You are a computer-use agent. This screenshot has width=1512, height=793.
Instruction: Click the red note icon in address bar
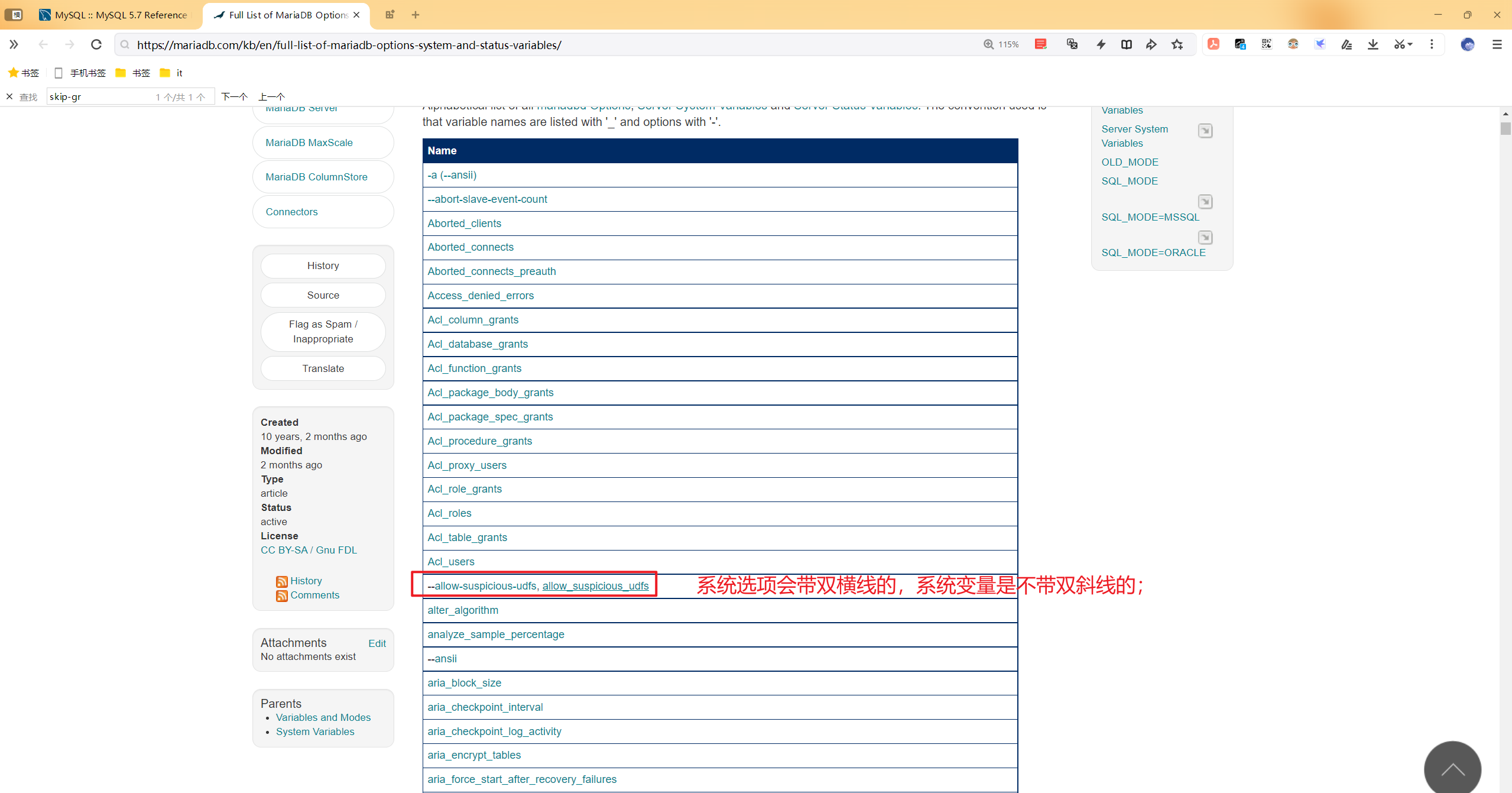tap(1041, 44)
